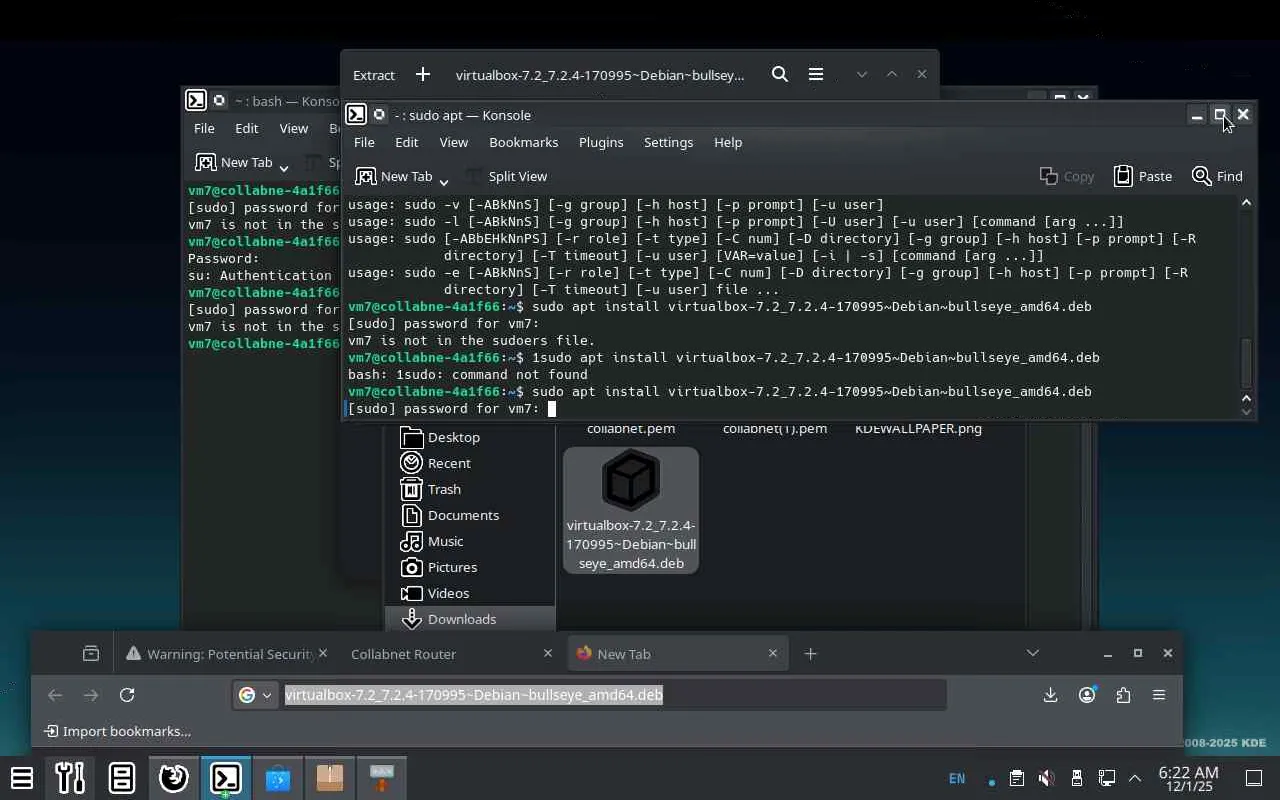This screenshot has width=1280, height=800.
Task: Click the search icon in the Extract window
Action: click(780, 75)
